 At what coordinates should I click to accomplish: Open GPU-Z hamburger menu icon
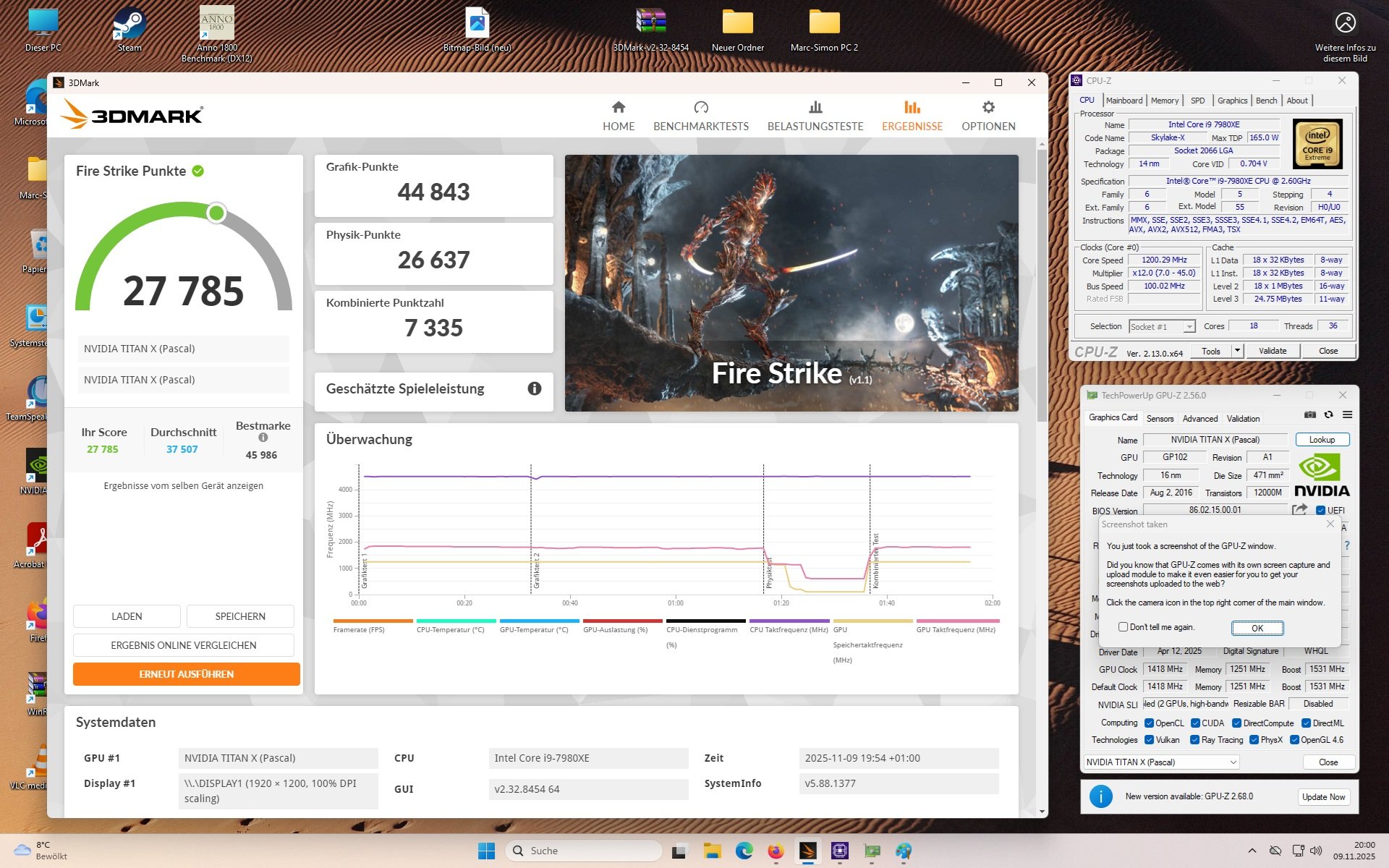click(1347, 414)
